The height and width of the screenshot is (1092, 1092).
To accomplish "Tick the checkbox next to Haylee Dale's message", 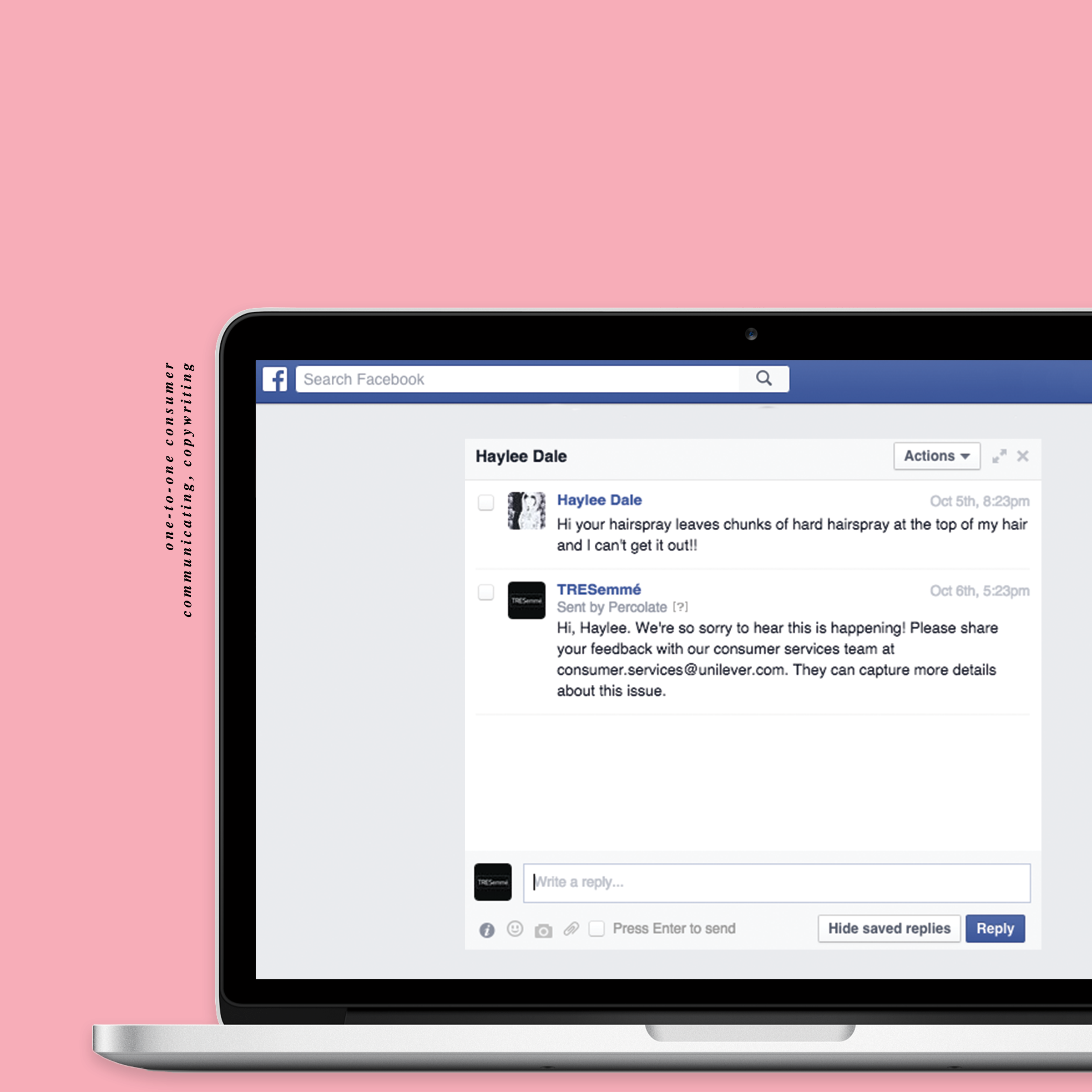I will coord(486,502).
